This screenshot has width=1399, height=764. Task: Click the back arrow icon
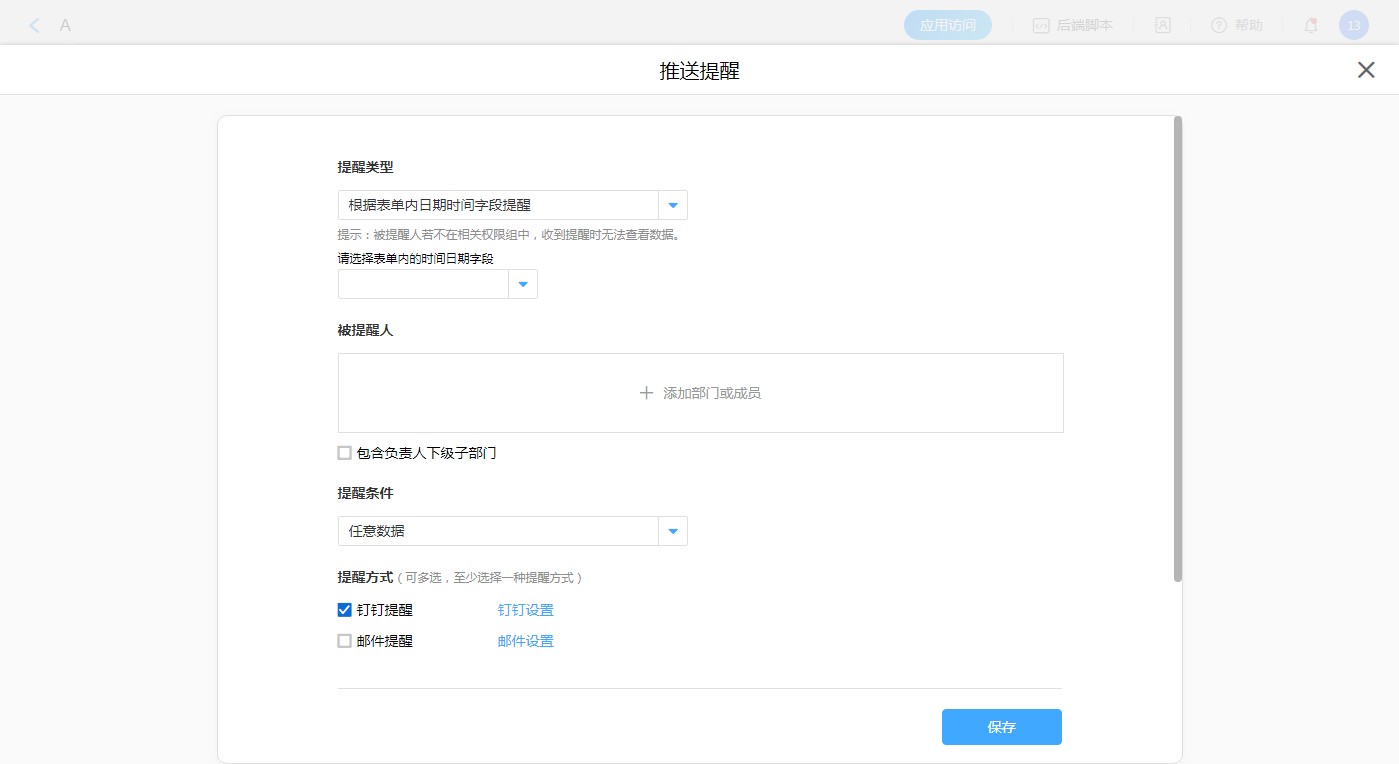(x=35, y=26)
